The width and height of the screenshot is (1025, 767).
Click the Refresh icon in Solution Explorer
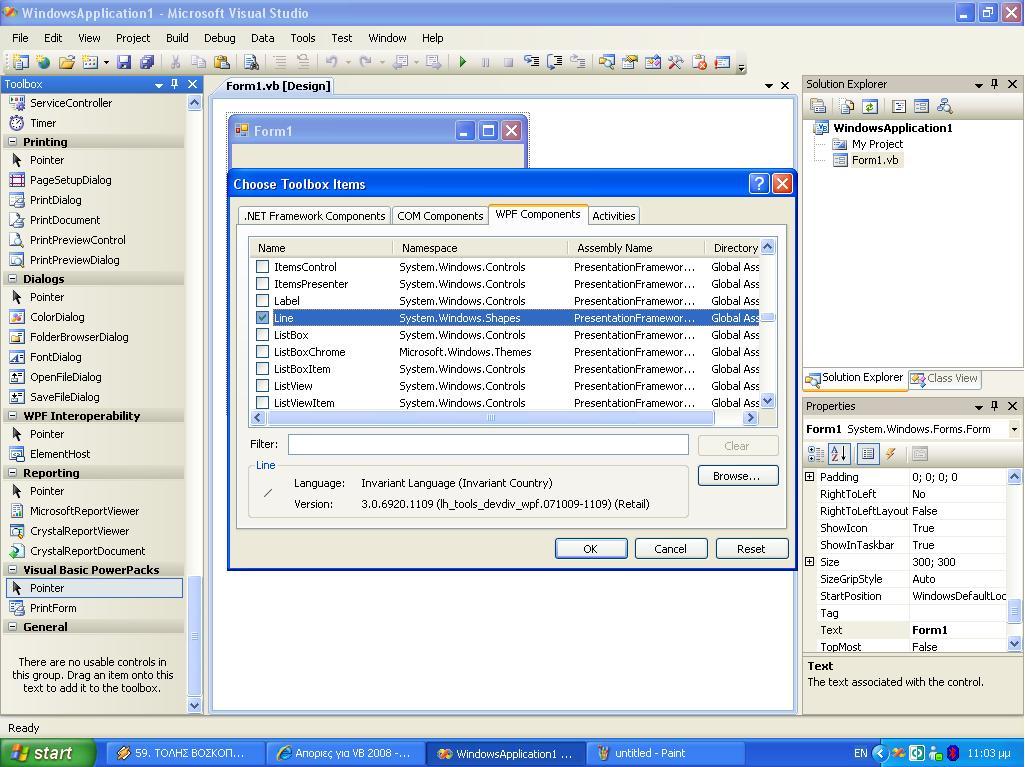(869, 106)
